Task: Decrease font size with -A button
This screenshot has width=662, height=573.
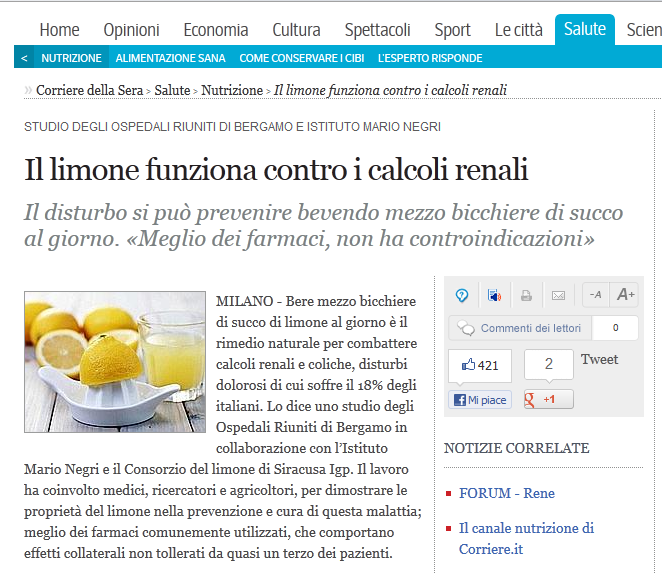Action: click(596, 295)
